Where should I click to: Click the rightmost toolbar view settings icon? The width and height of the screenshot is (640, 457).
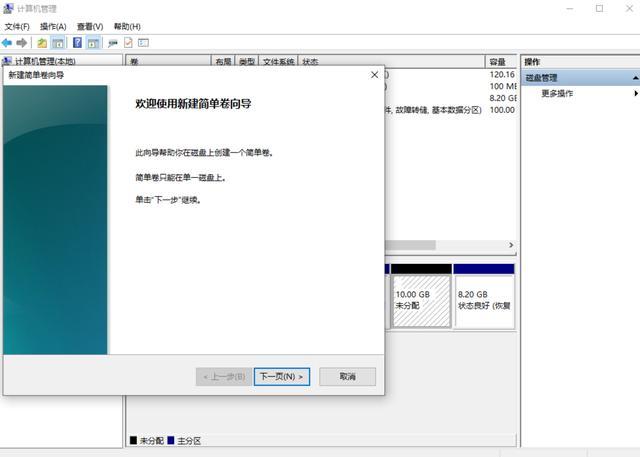(x=143, y=43)
